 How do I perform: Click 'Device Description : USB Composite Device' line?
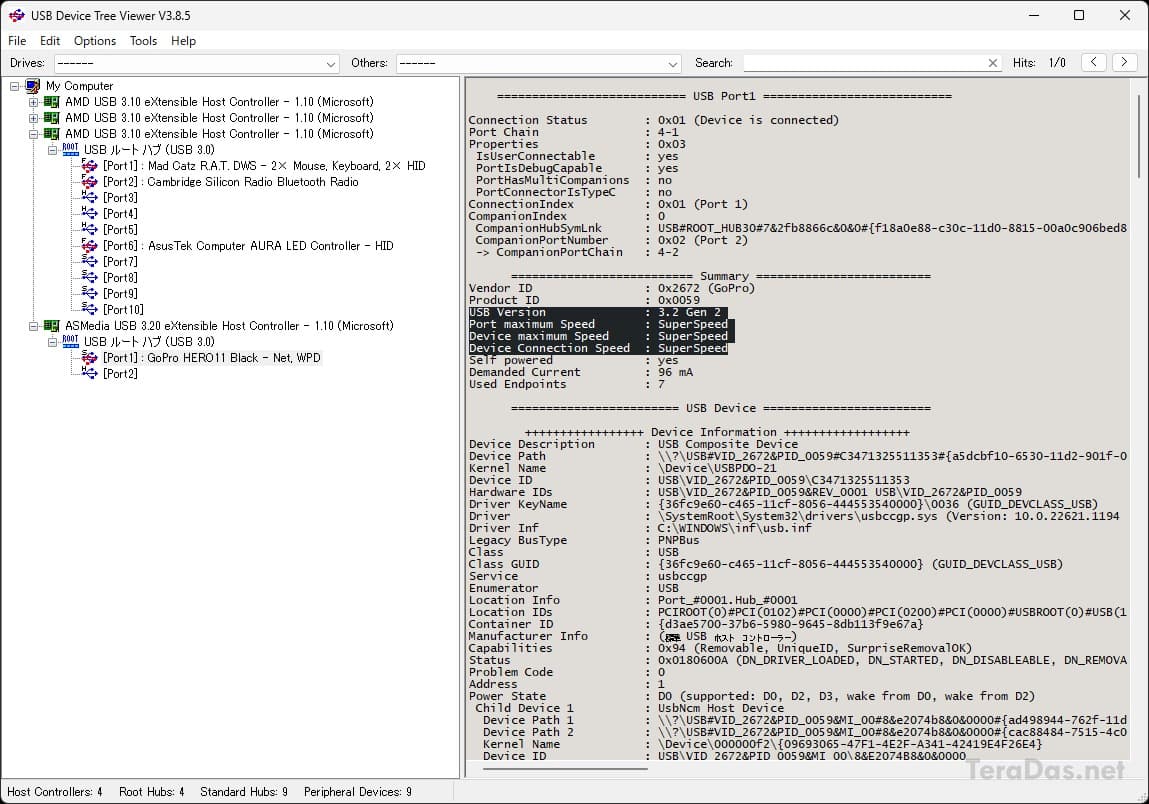coord(633,444)
